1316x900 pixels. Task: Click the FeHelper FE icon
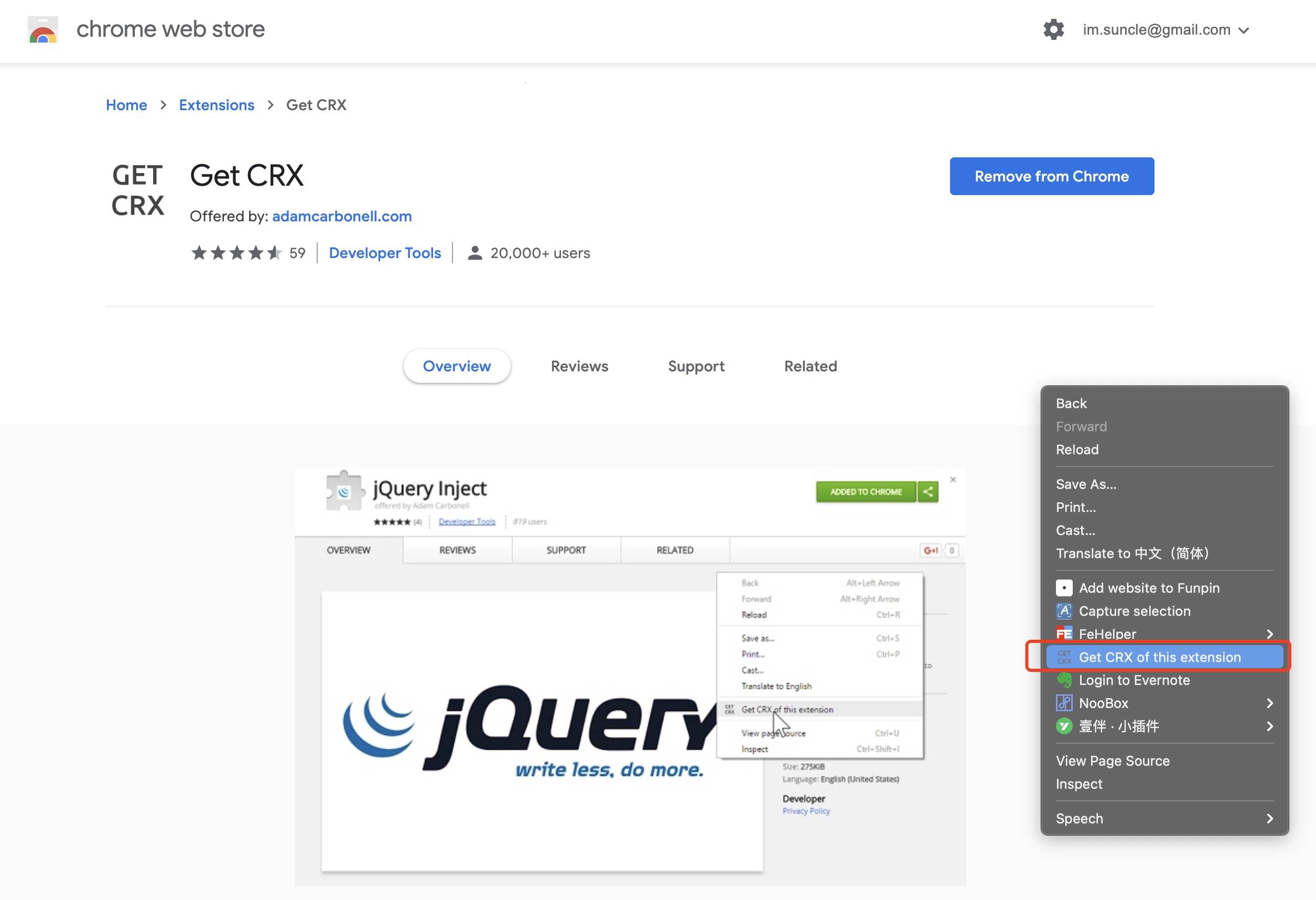[1064, 634]
